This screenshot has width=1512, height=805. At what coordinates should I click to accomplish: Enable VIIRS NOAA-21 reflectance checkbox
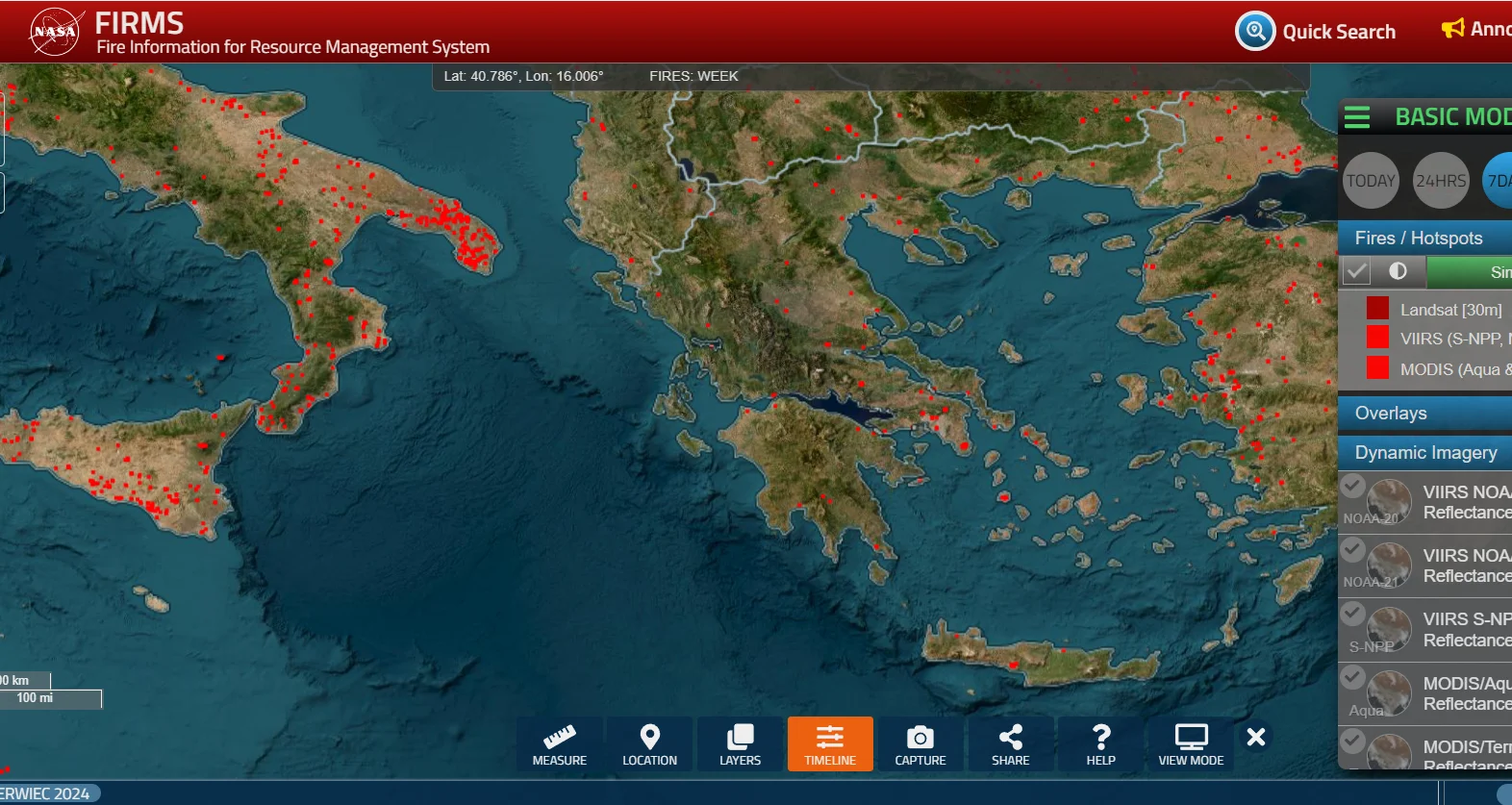coord(1353,549)
